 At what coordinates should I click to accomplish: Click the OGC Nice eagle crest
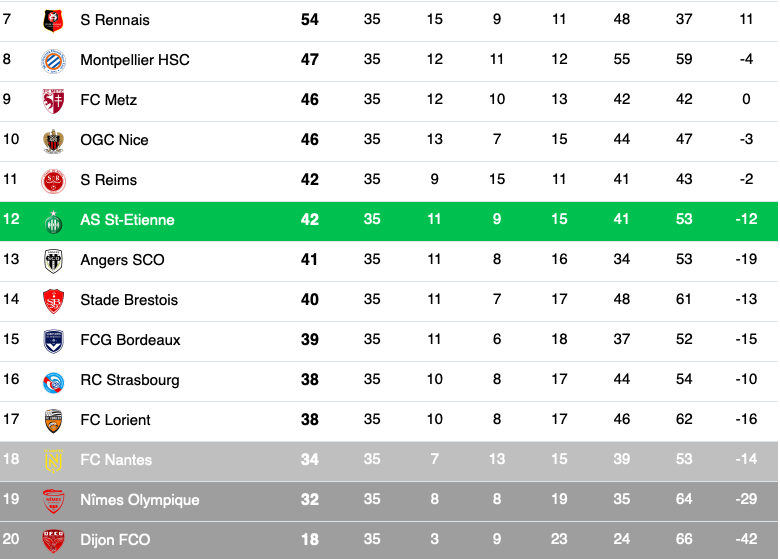coord(53,141)
